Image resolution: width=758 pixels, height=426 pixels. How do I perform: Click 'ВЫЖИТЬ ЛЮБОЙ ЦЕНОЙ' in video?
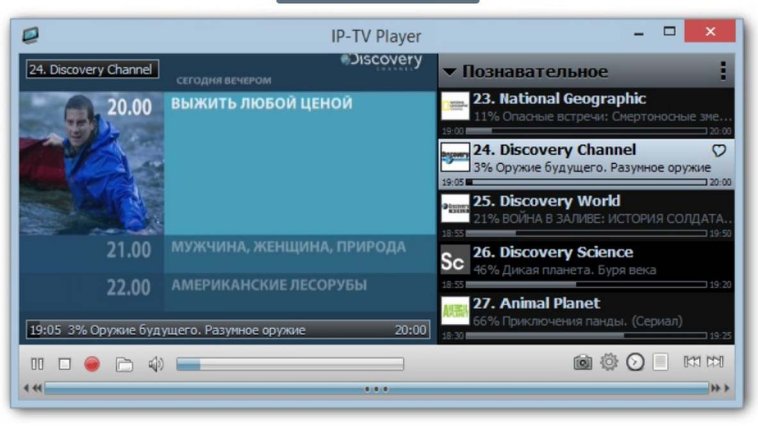point(262,103)
